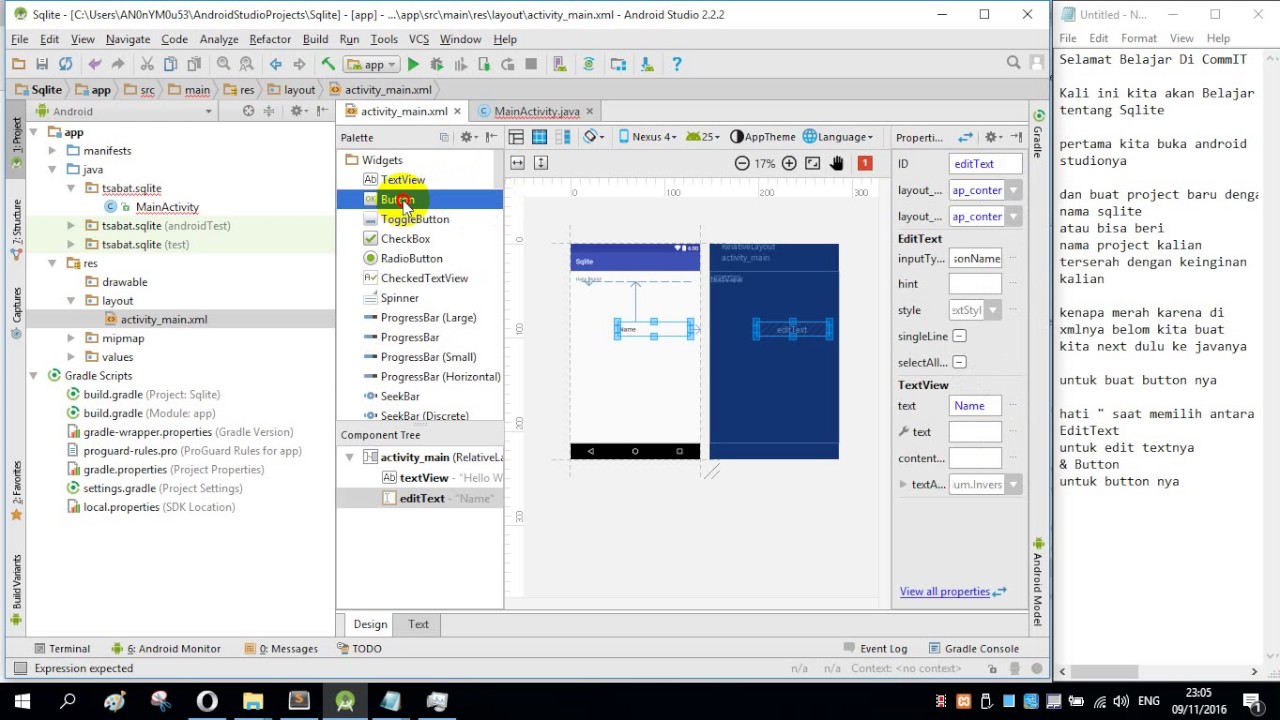The width and height of the screenshot is (1280, 720).
Task: Open the Nexus 4 device dropdown
Action: (x=648, y=137)
